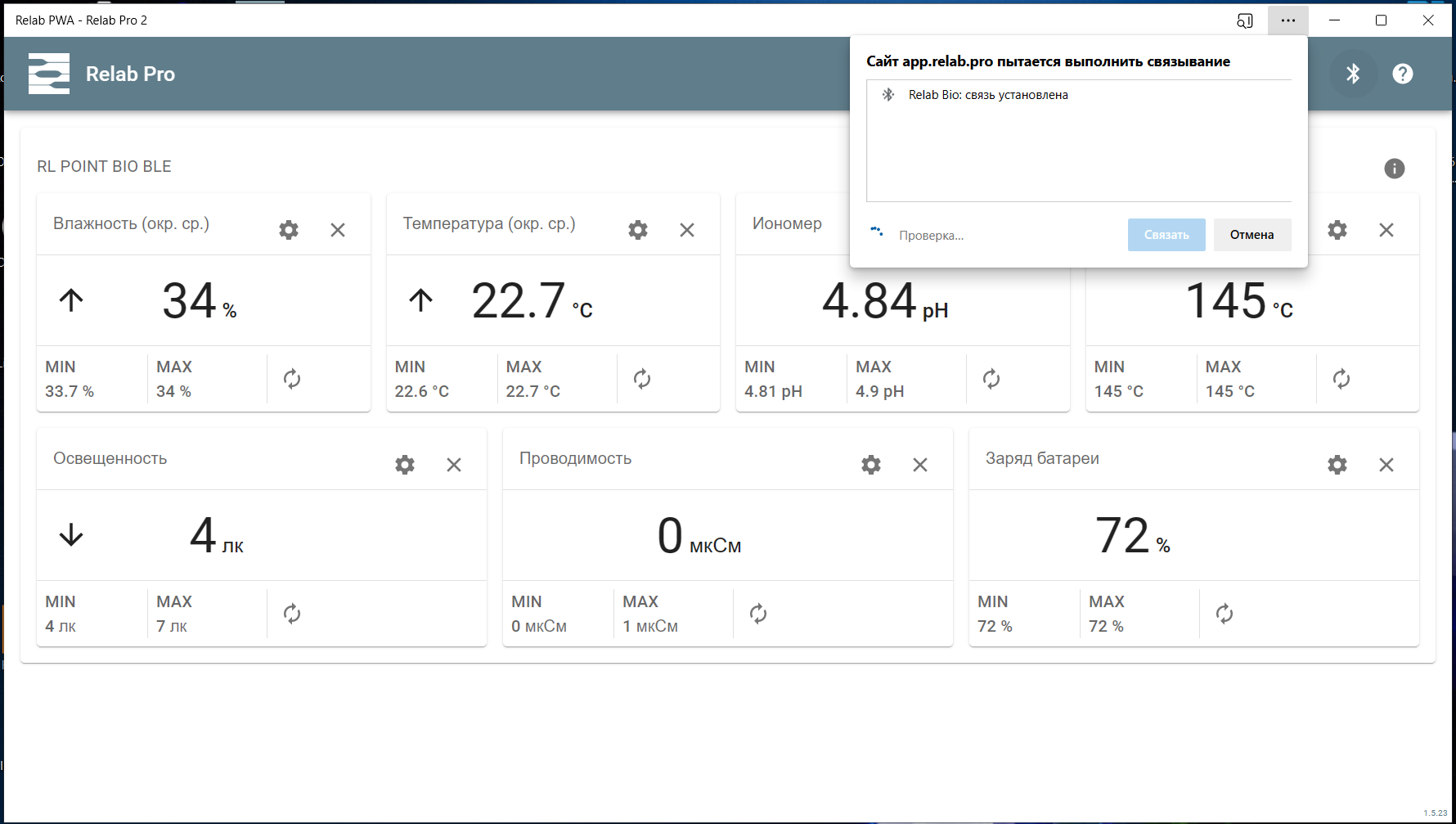Close the Проводимость card

920,465
